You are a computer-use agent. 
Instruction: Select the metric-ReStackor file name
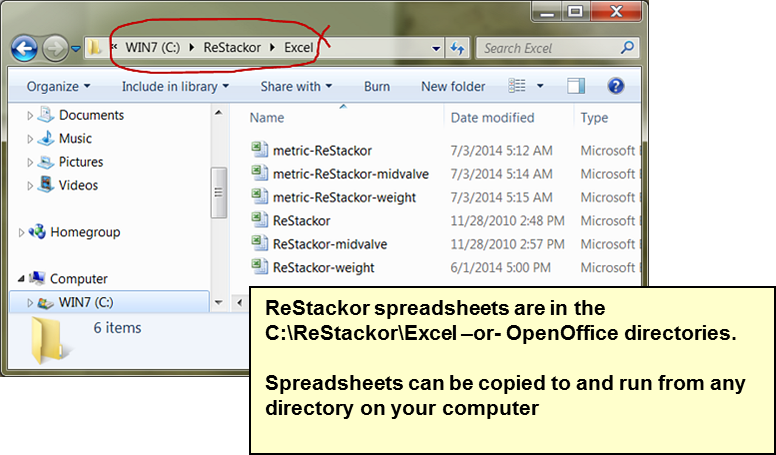click(x=322, y=151)
